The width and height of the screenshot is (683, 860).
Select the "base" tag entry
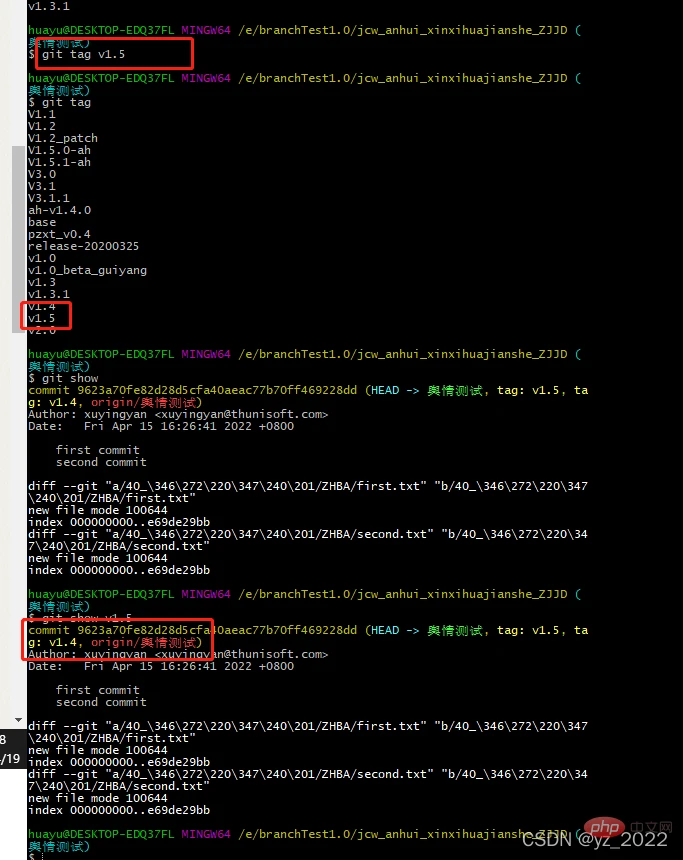point(42,222)
